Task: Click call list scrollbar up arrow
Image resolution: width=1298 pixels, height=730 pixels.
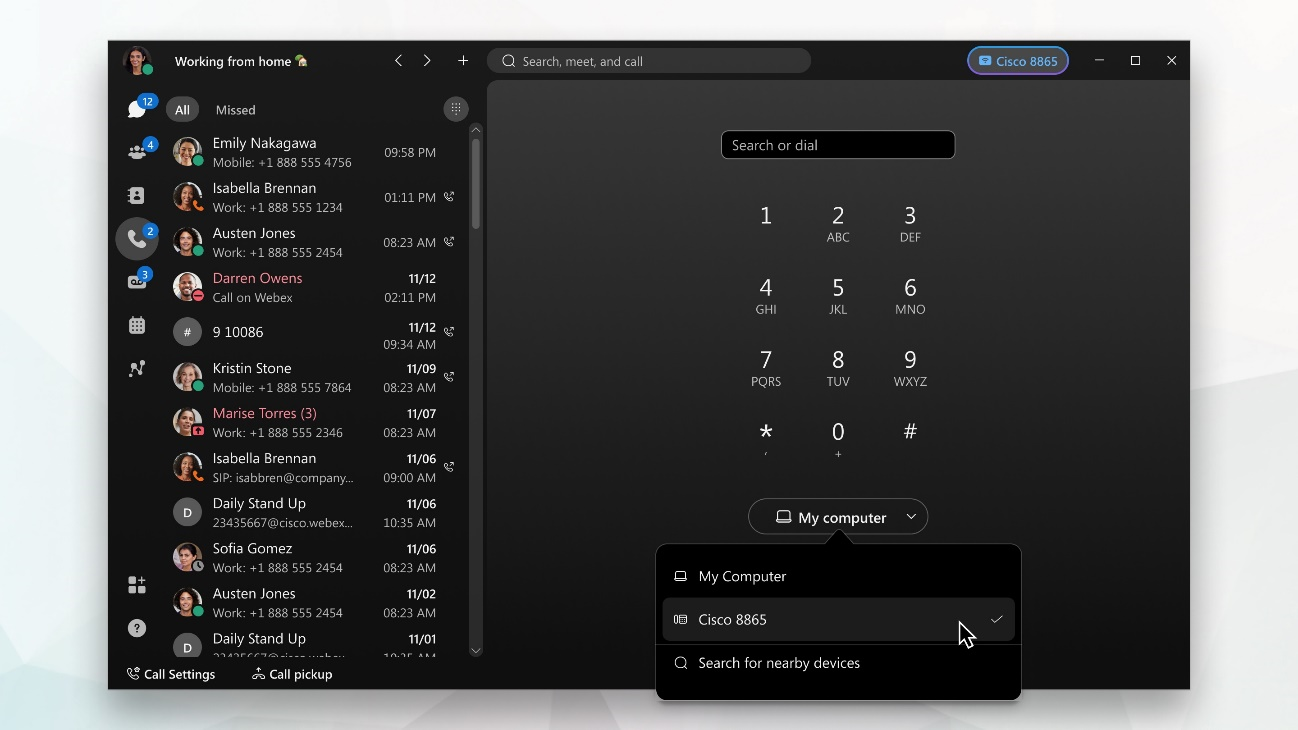Action: [x=476, y=129]
